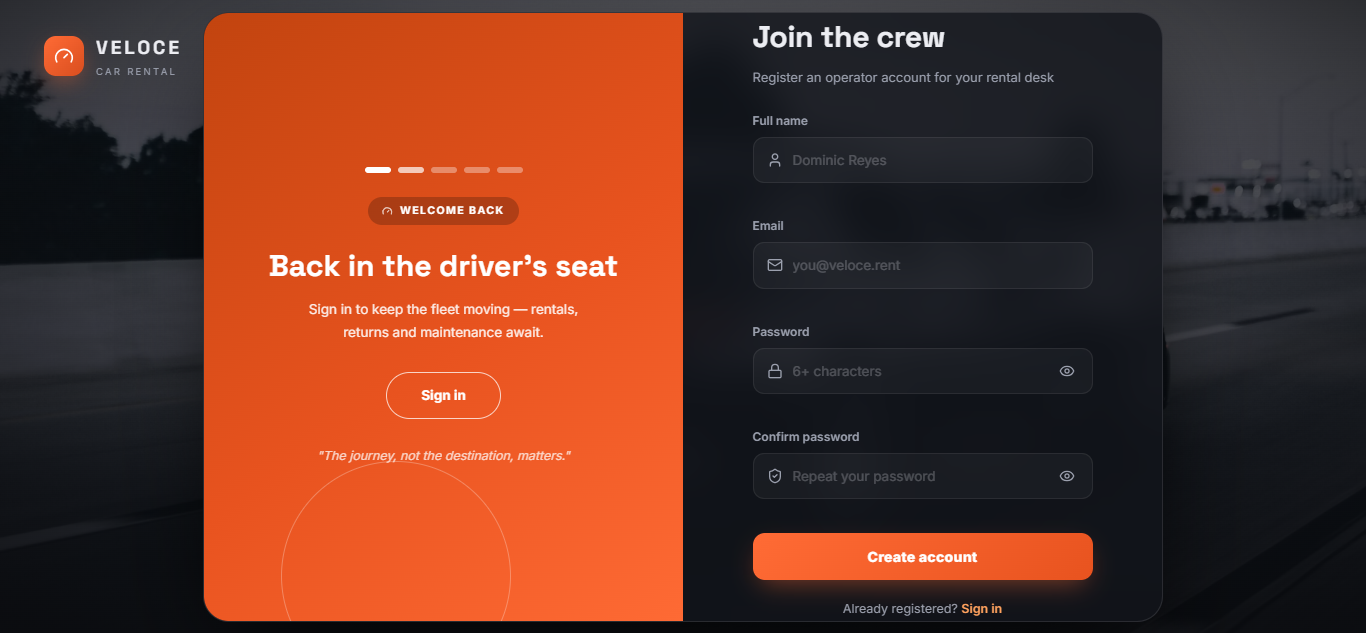Click the gauge icon in Welcome Back badge

click(387, 211)
